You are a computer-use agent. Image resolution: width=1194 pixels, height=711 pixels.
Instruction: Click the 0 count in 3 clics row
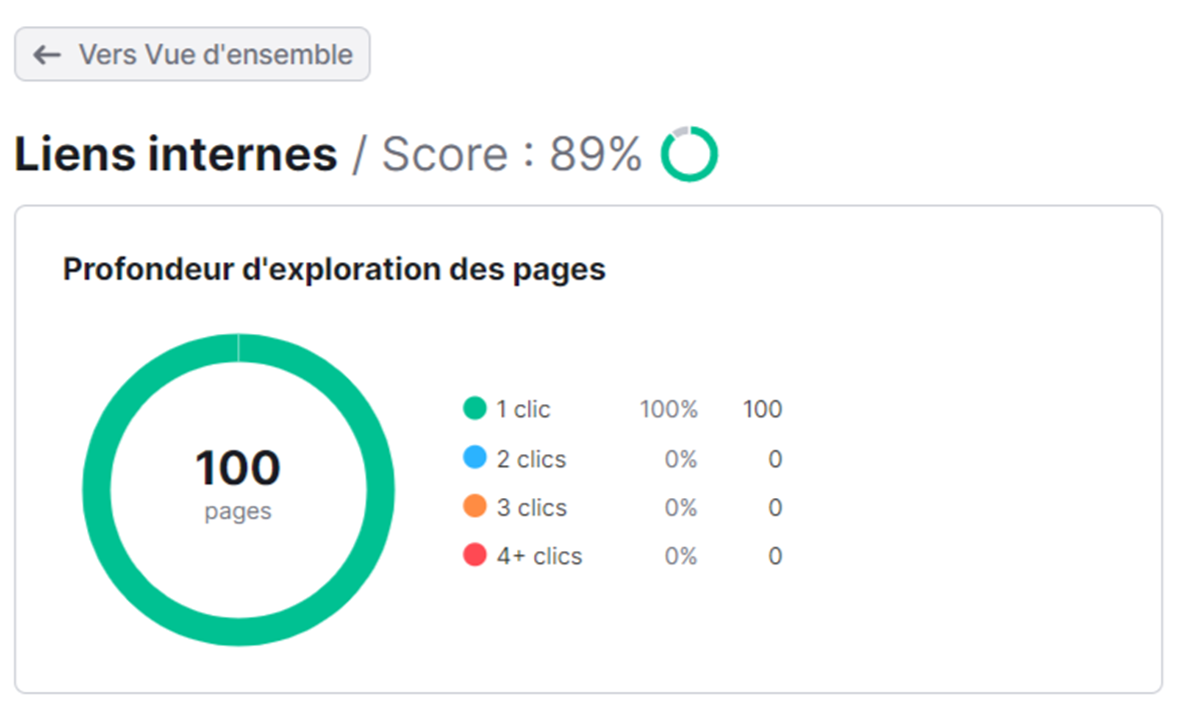[775, 508]
